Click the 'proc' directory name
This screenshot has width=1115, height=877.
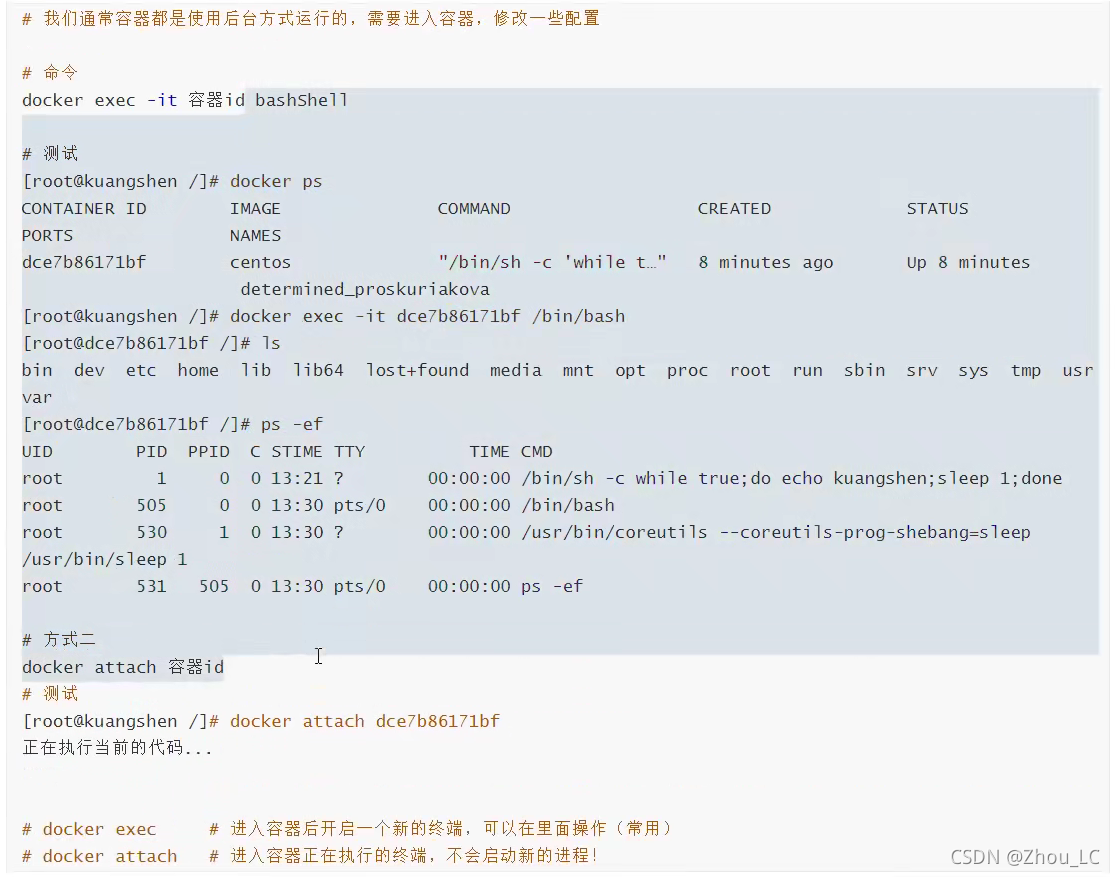(x=688, y=371)
